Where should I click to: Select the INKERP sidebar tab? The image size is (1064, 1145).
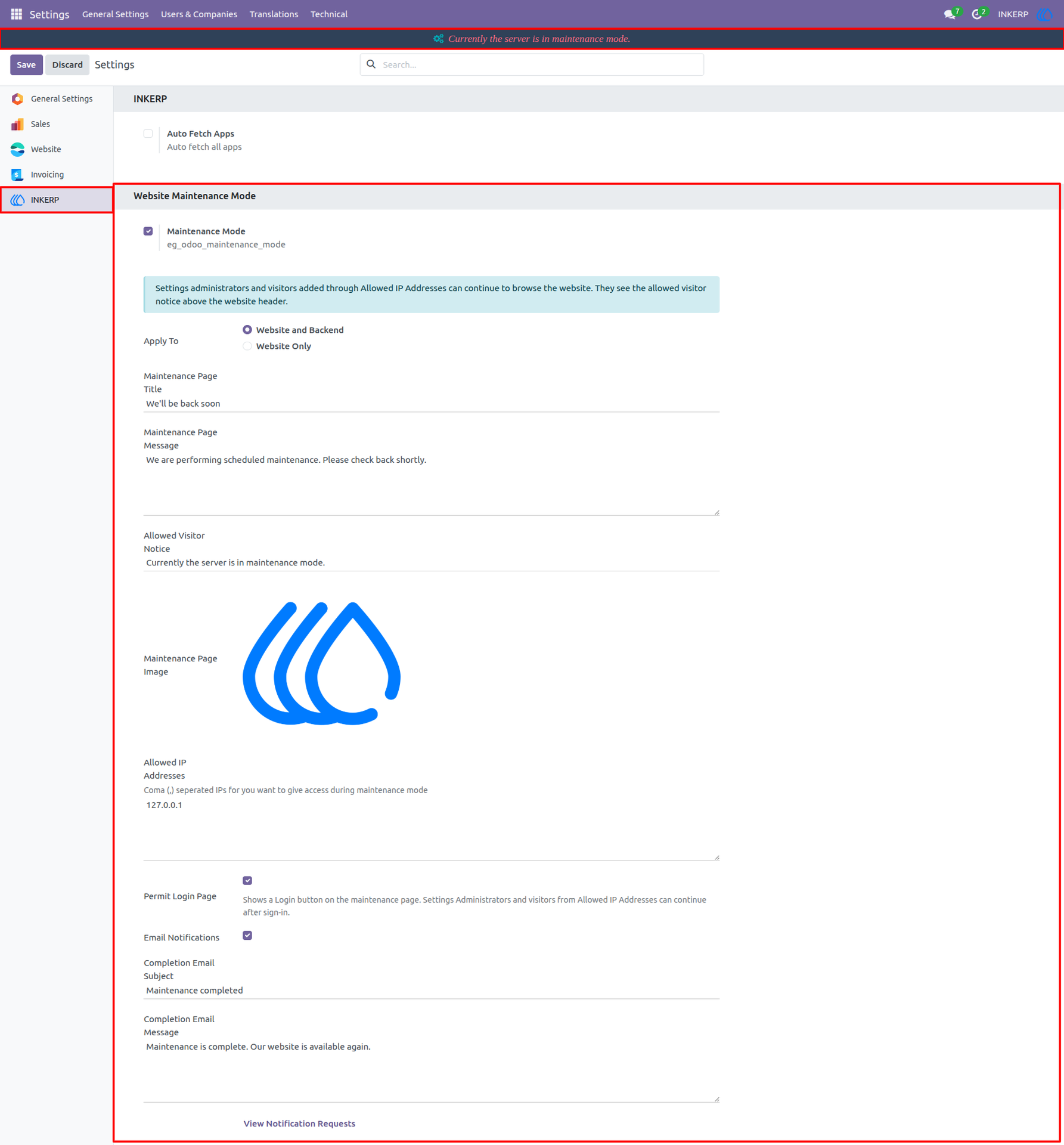57,200
